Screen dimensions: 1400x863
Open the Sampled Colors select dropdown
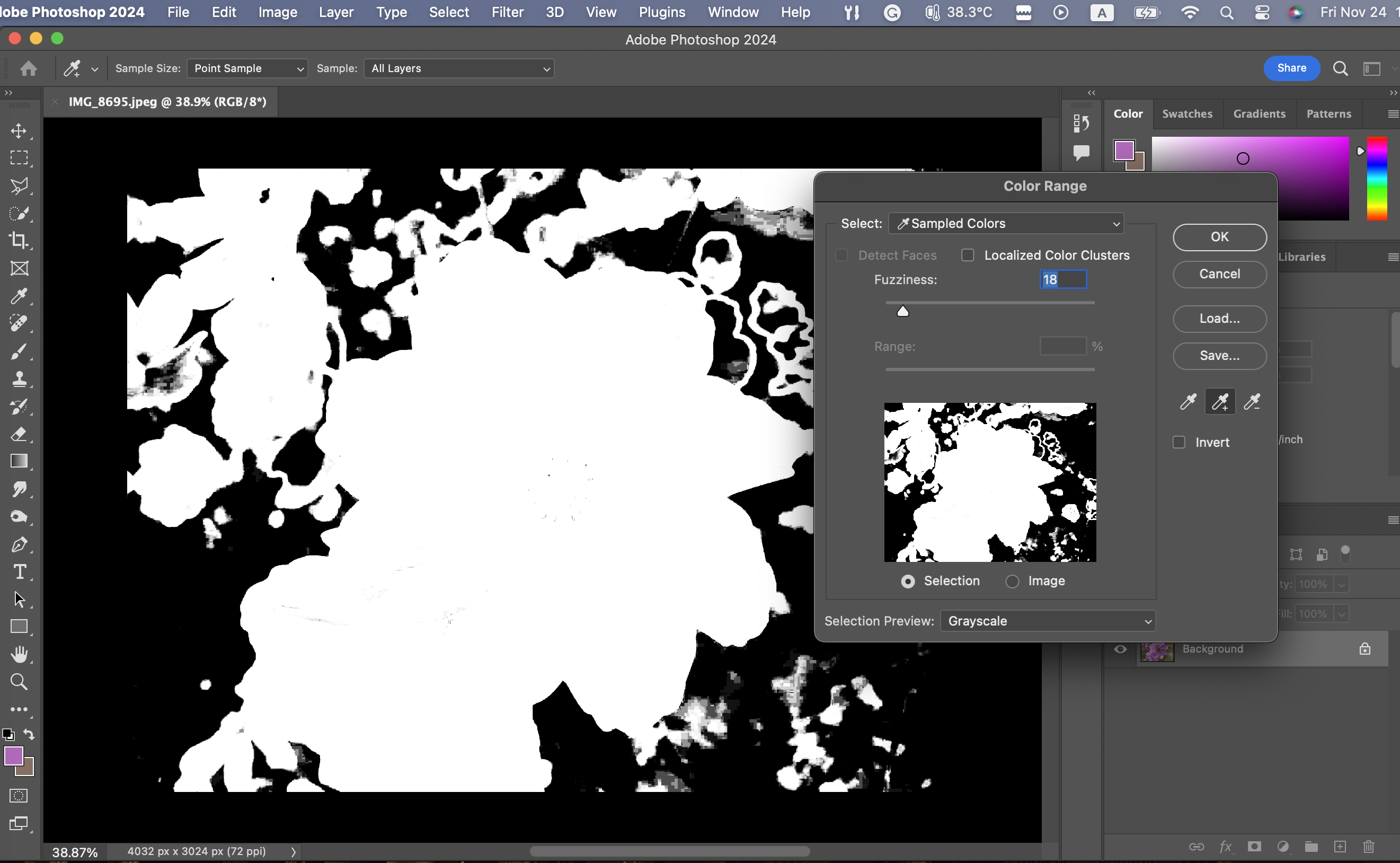[1006, 224]
